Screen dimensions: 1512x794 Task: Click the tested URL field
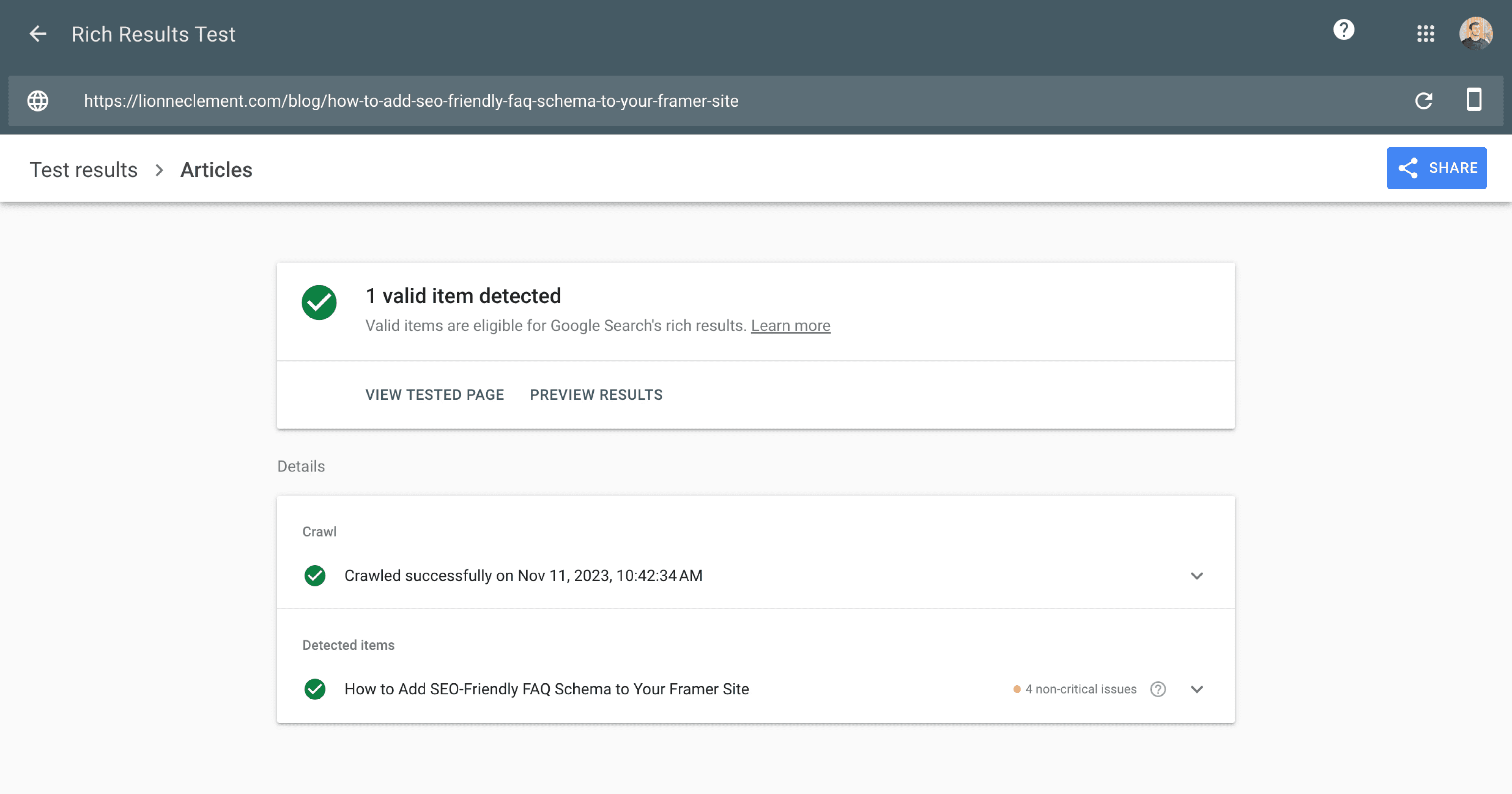pyautogui.click(x=411, y=100)
